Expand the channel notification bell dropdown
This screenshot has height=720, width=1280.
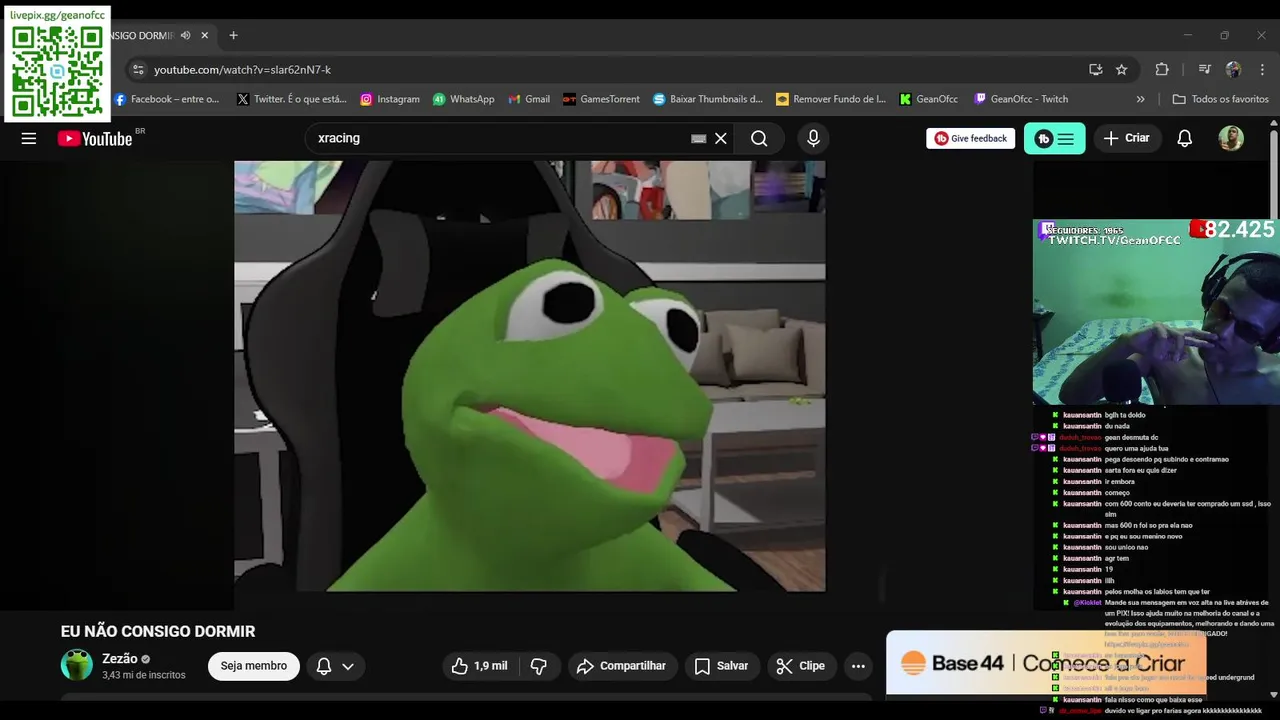[x=335, y=666]
